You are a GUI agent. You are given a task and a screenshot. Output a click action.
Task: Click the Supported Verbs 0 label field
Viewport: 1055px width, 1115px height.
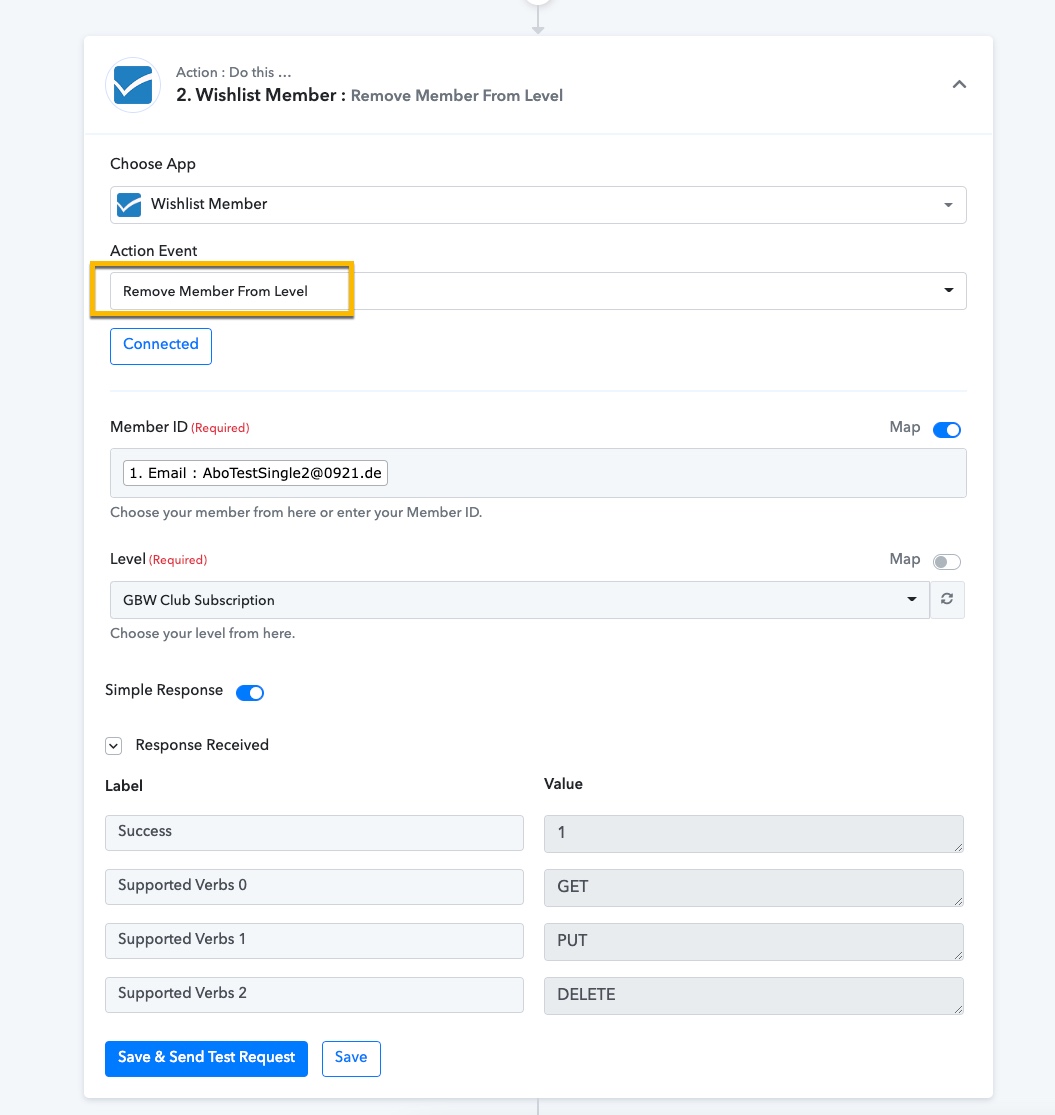tap(314, 887)
